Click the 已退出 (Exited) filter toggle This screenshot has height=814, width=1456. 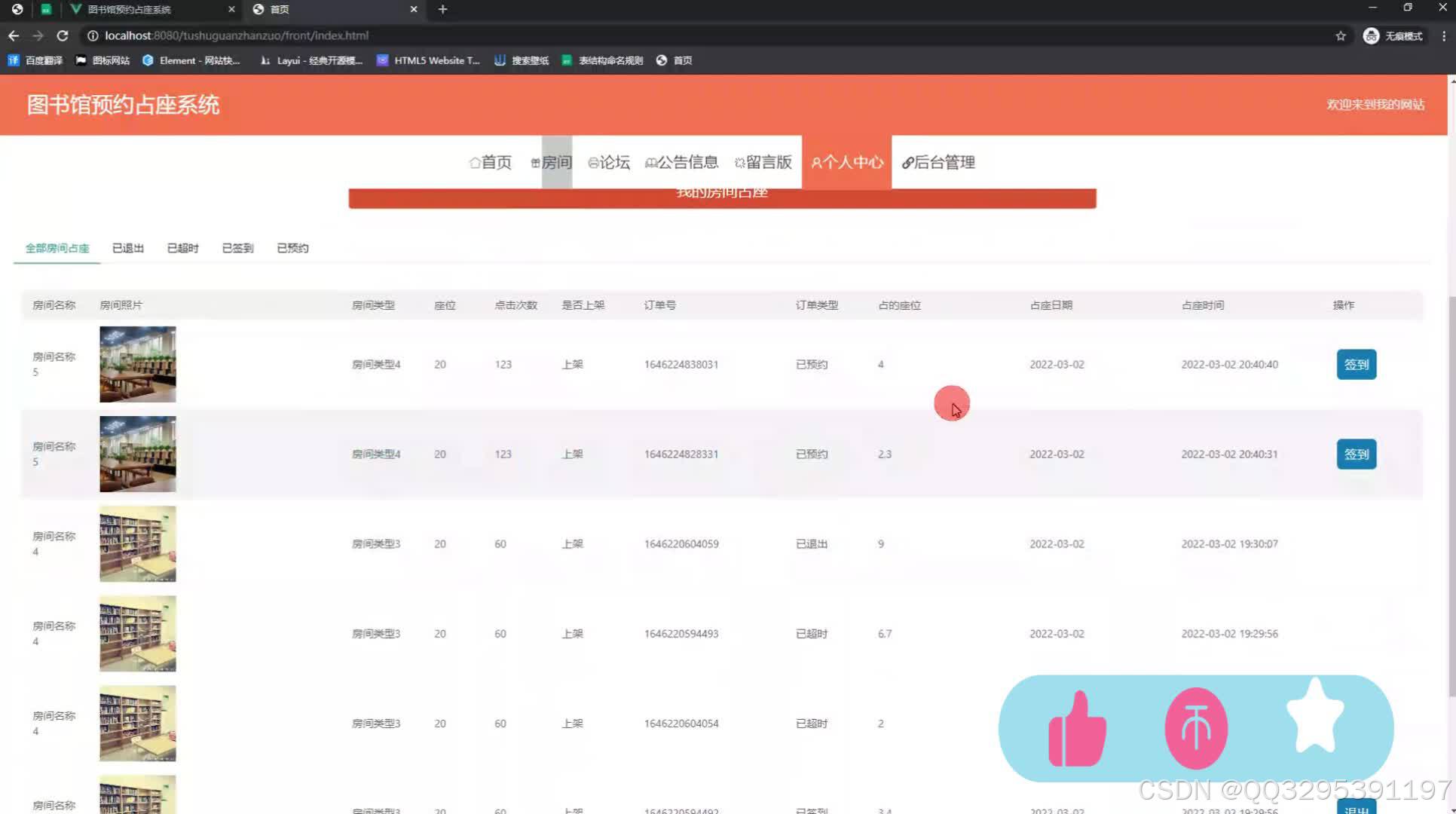(127, 248)
